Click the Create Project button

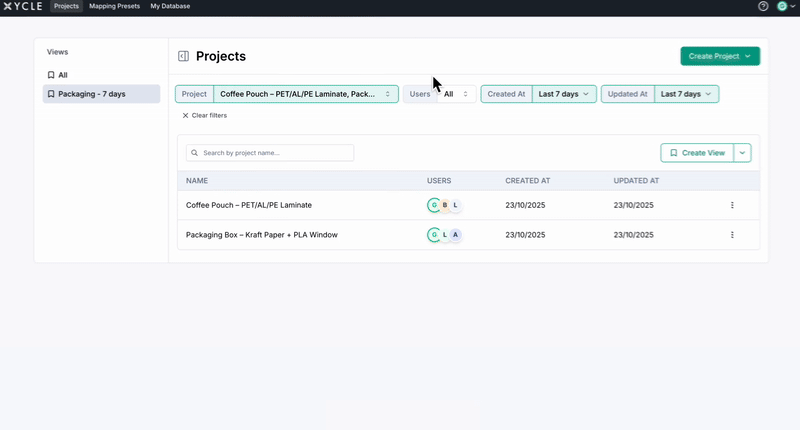pos(719,56)
